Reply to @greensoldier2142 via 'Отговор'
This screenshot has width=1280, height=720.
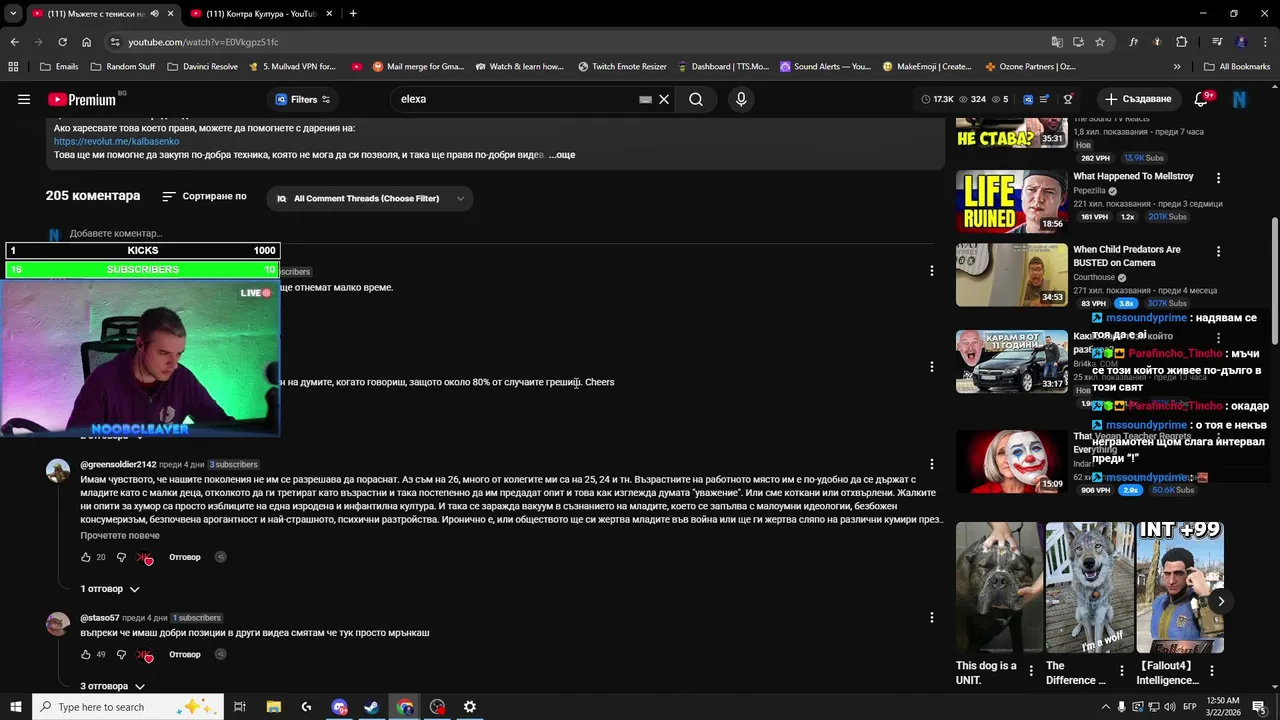185,557
